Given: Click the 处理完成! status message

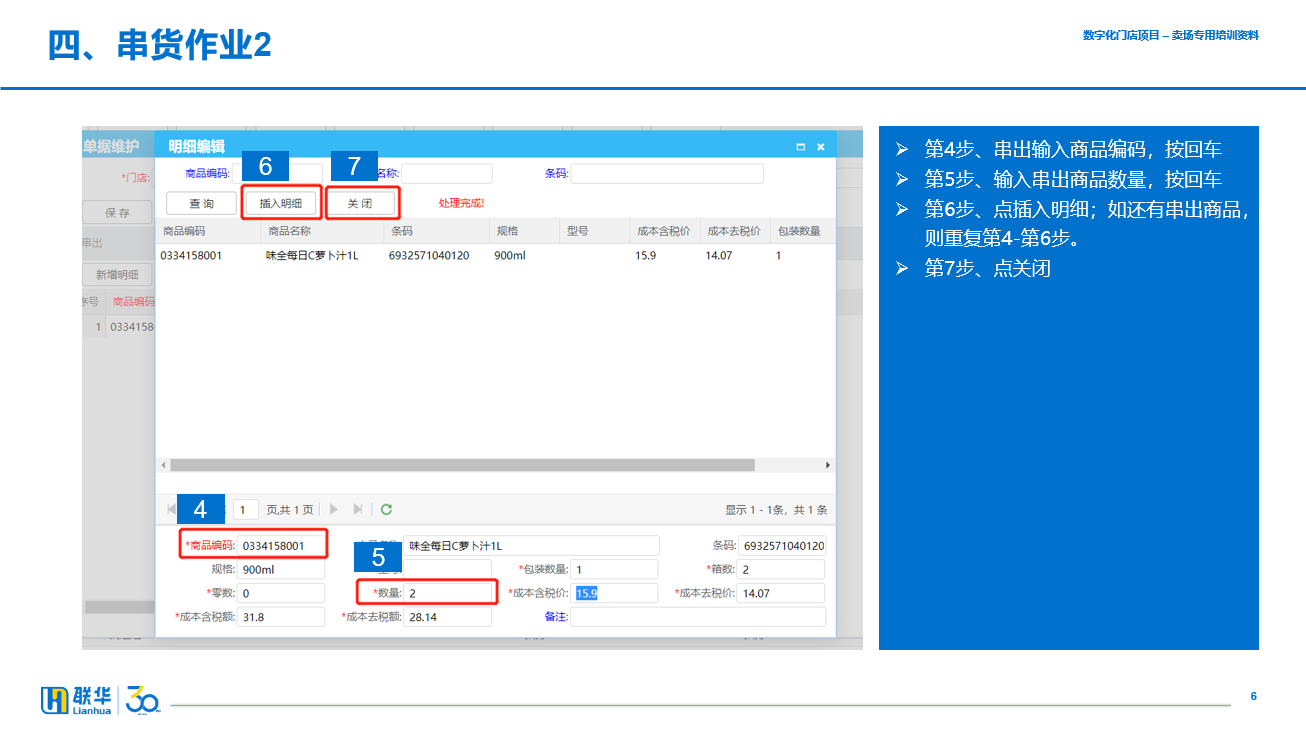Looking at the screenshot, I should click(461, 203).
